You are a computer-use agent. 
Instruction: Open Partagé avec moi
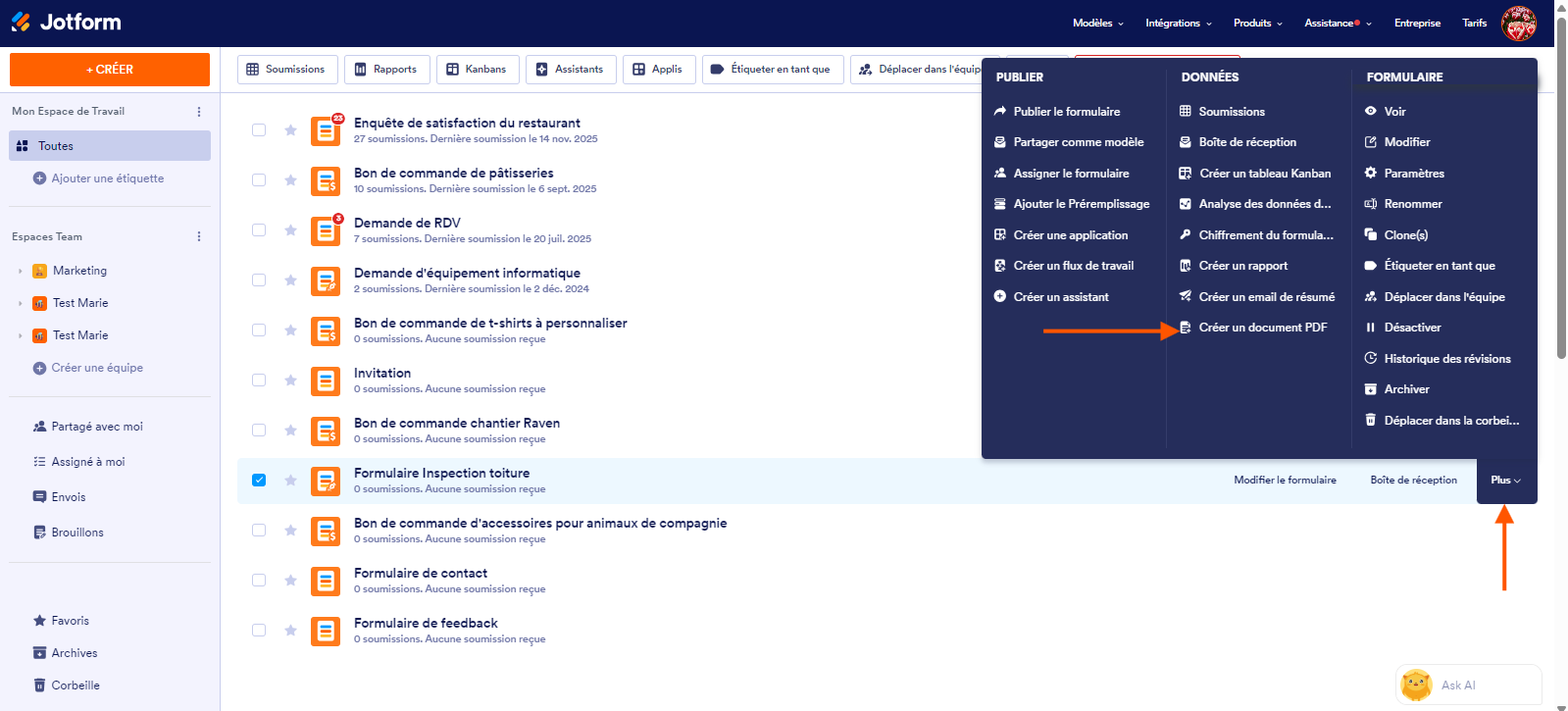click(x=88, y=427)
